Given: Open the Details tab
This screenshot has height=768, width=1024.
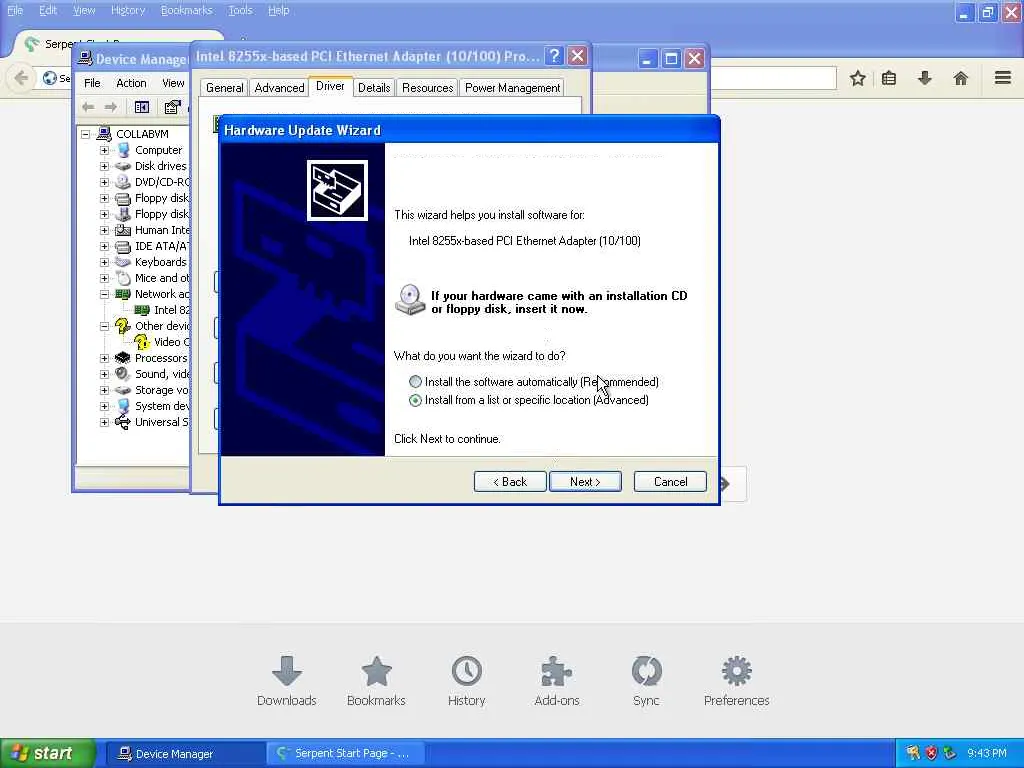Looking at the screenshot, I should [374, 88].
